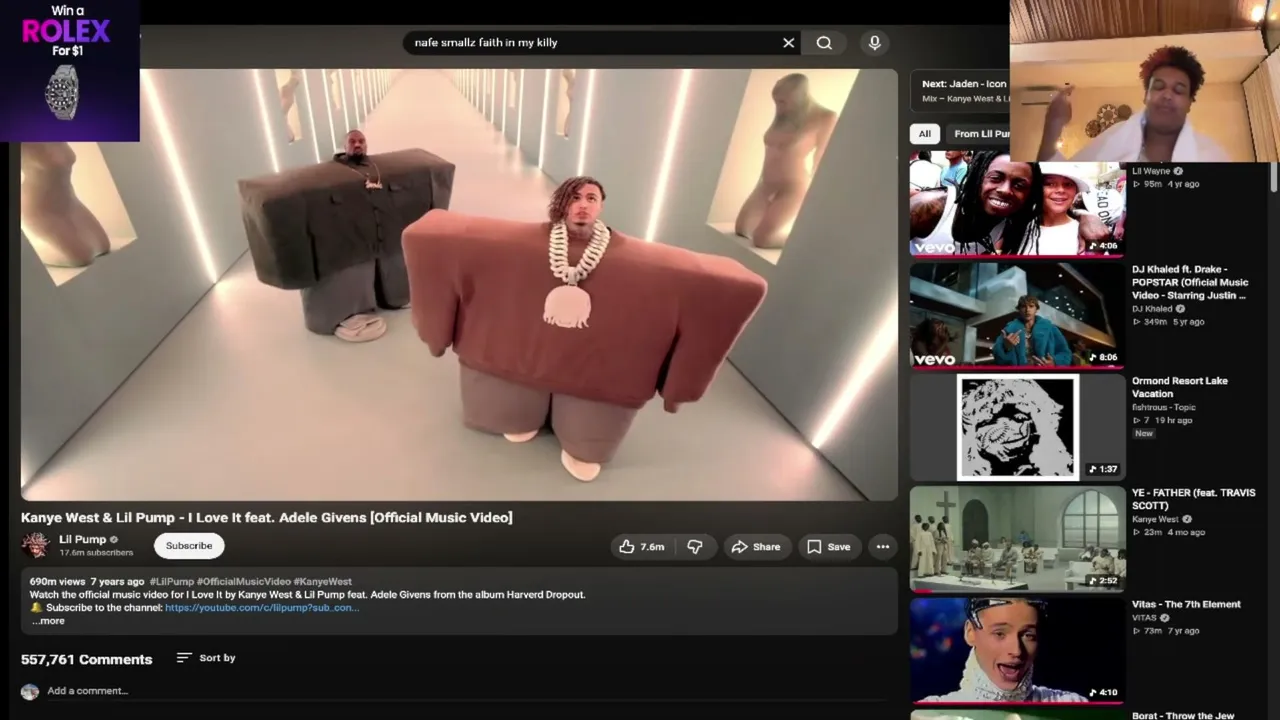
Task: Click the 557,761 Comments heading
Action: click(x=87, y=659)
